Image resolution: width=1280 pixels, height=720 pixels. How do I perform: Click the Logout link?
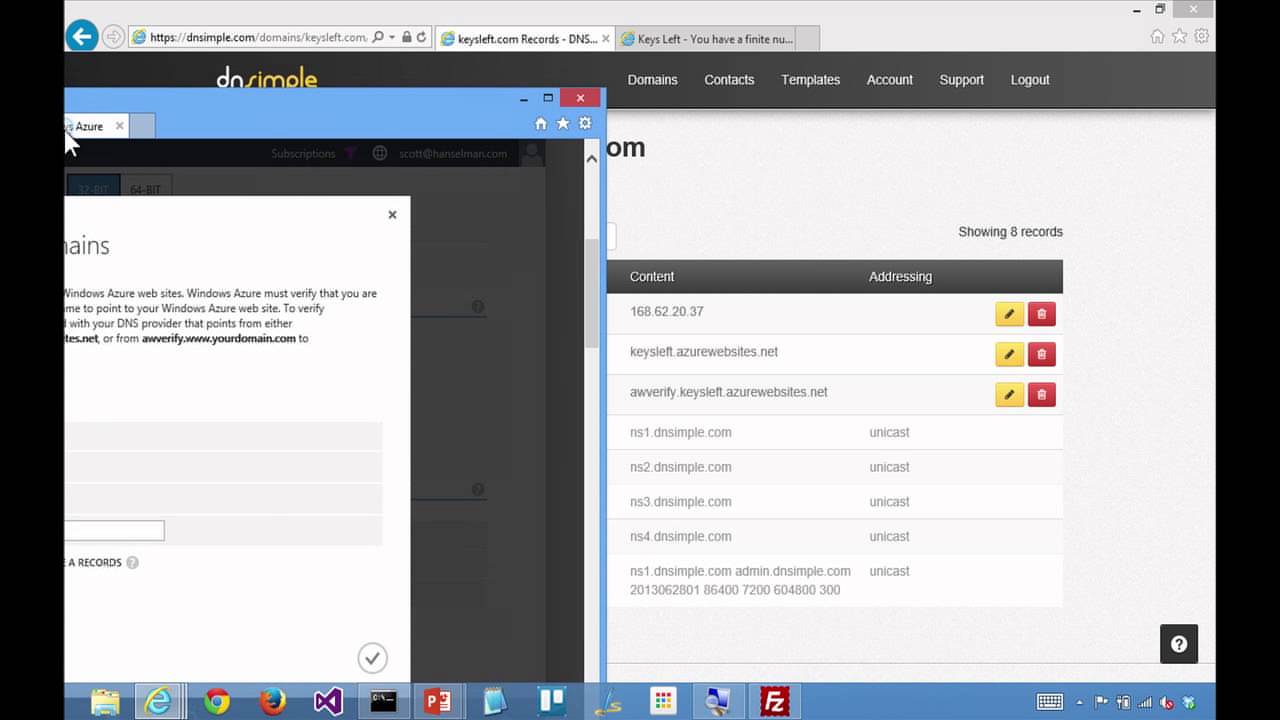point(1029,80)
